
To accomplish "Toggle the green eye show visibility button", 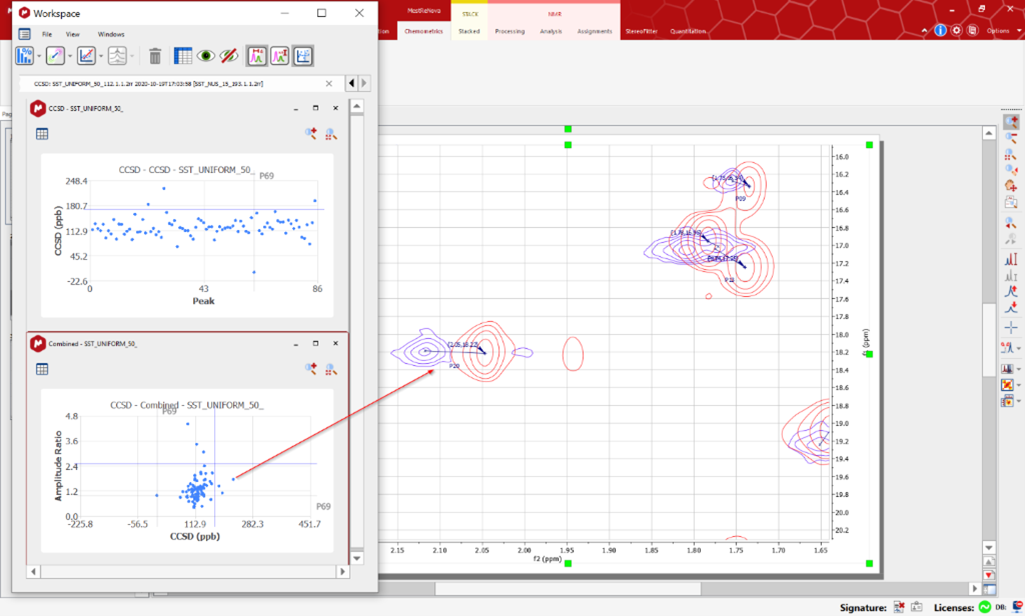I will (205, 57).
